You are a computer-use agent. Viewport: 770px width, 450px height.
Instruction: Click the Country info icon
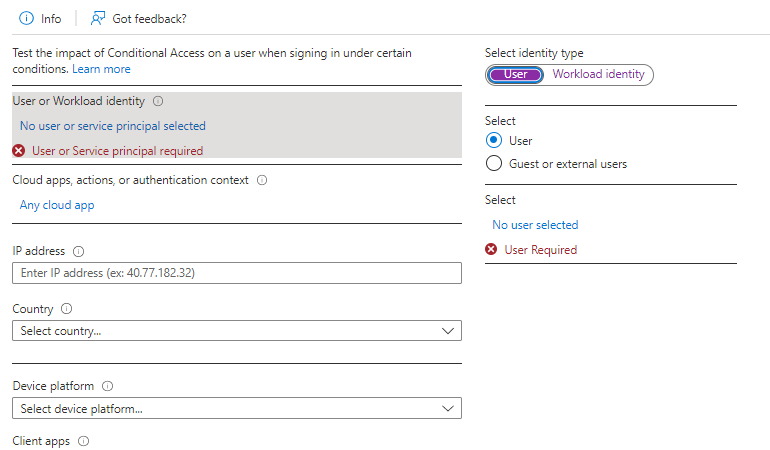66,310
